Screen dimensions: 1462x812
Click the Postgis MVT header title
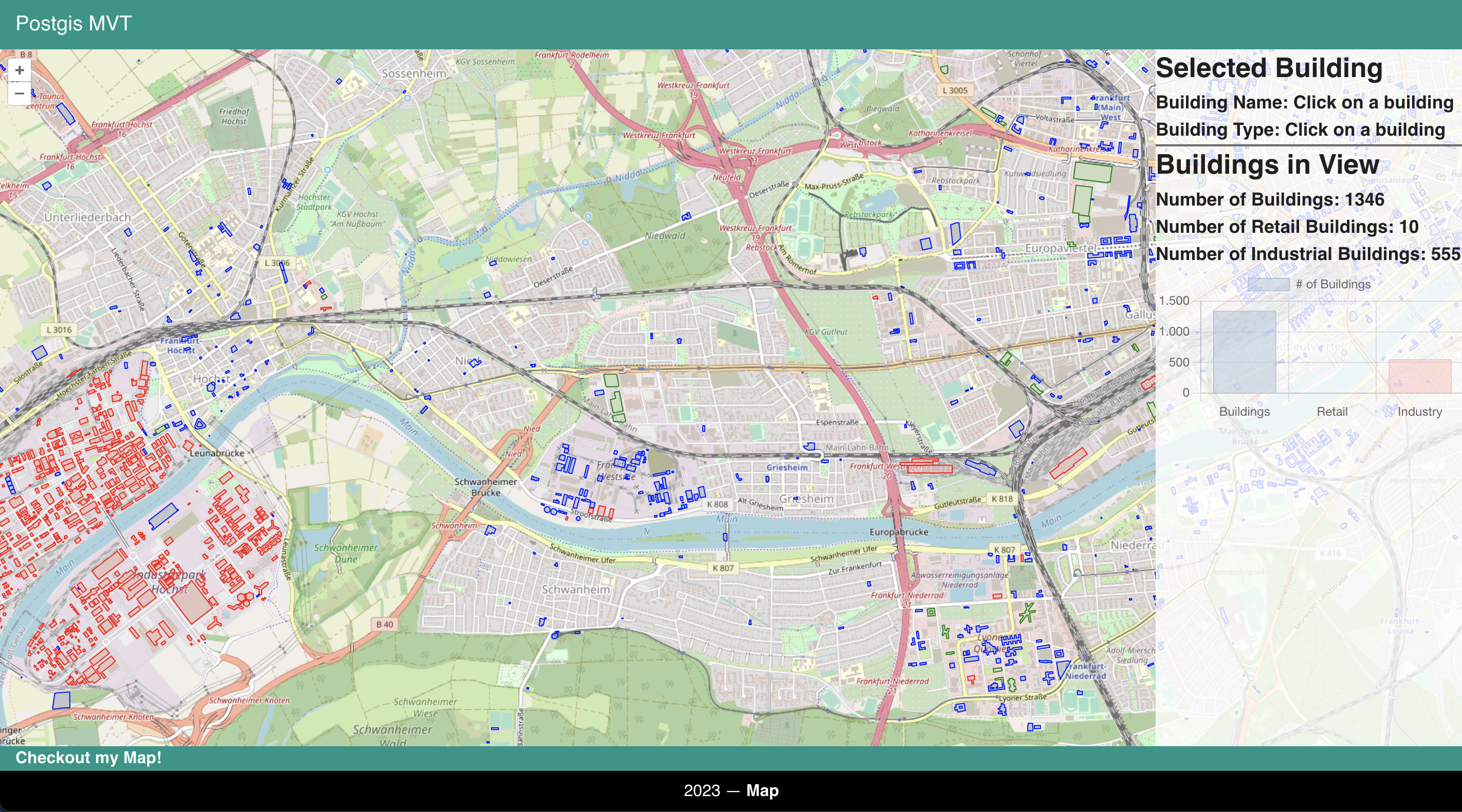(74, 24)
